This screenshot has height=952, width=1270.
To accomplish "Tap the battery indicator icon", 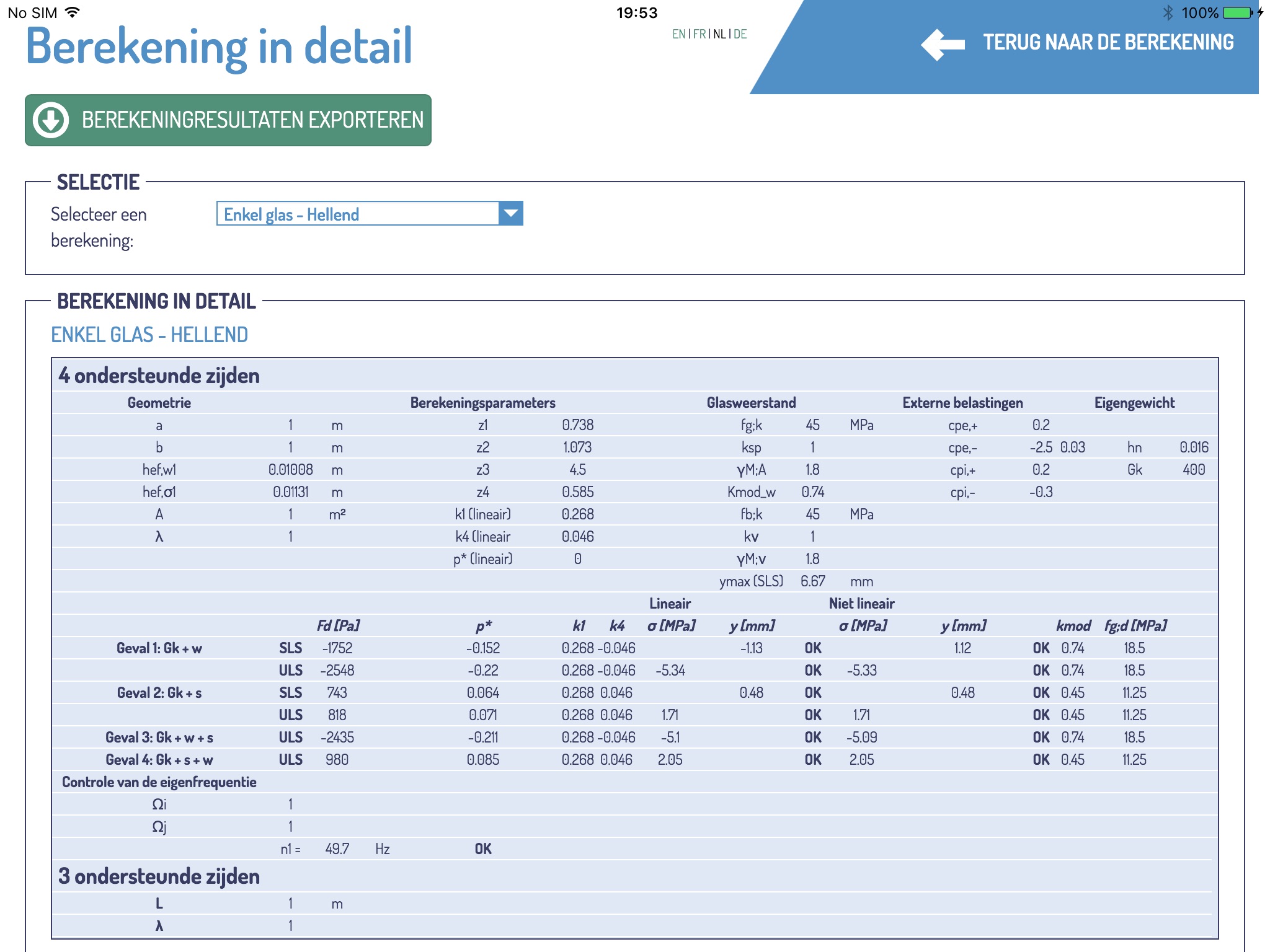I will (x=1238, y=12).
